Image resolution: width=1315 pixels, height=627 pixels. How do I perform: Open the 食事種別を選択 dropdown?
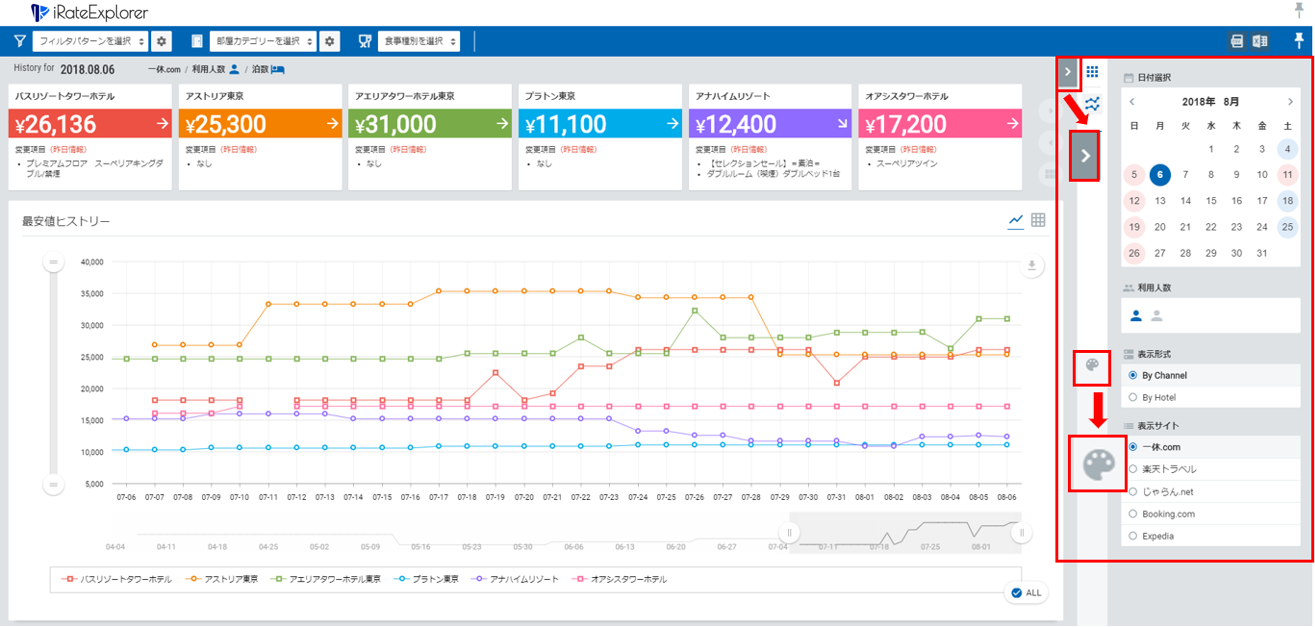coord(420,41)
